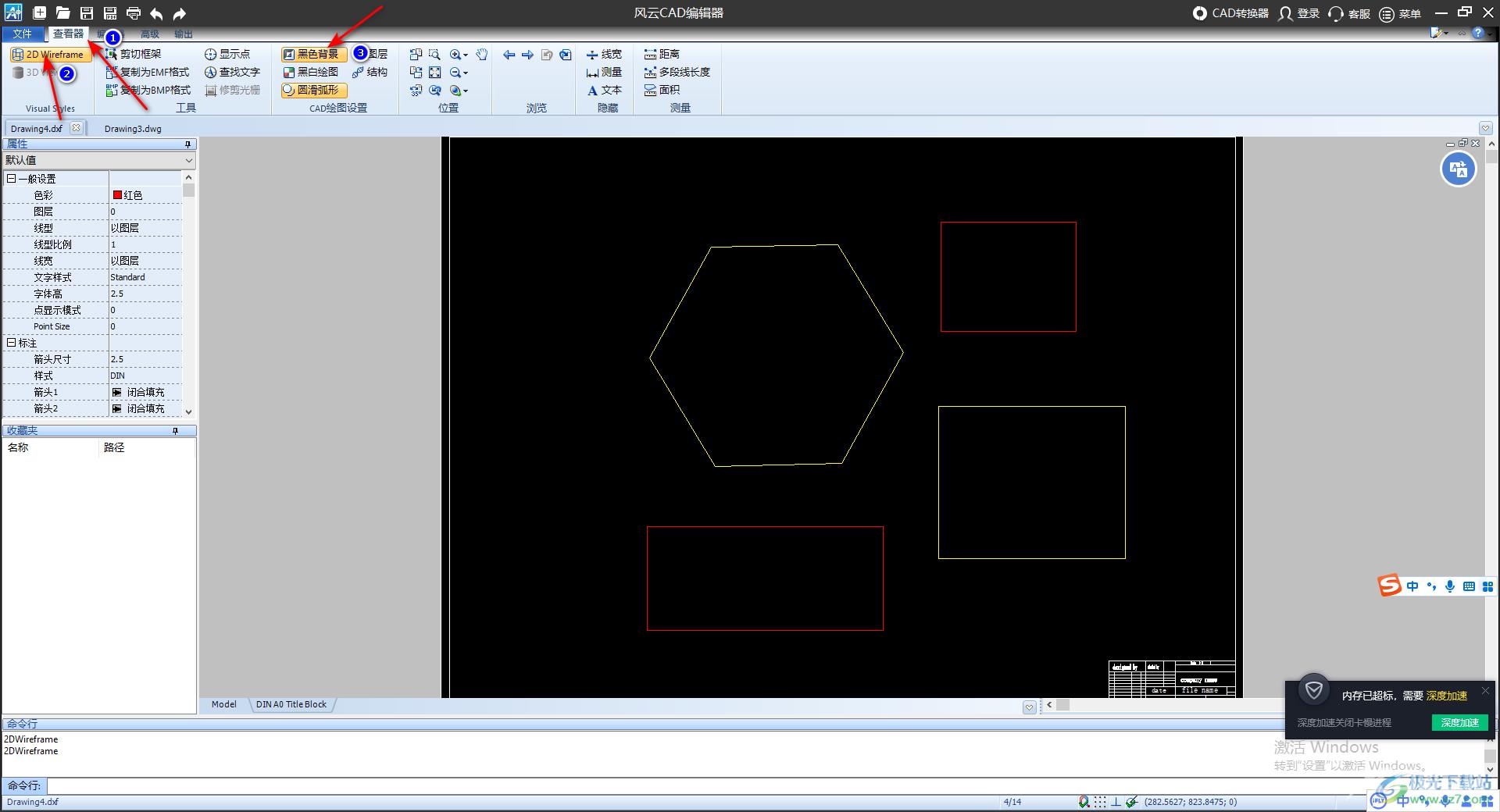Open the document tabs list dropdown at right

1485,128
